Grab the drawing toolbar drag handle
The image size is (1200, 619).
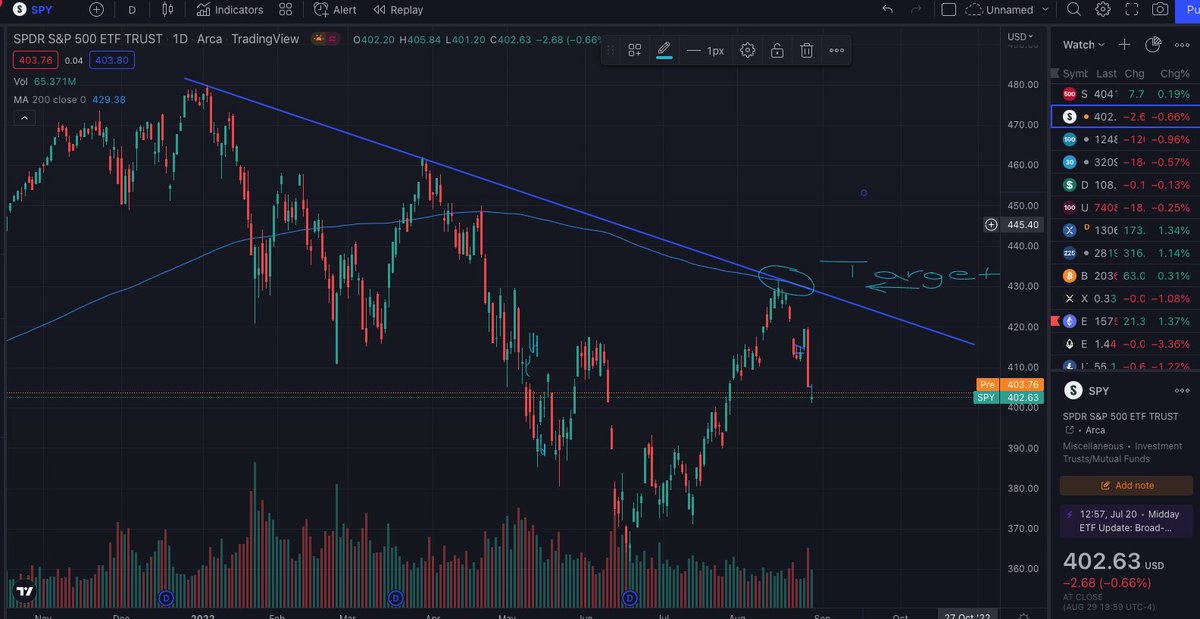[610, 50]
